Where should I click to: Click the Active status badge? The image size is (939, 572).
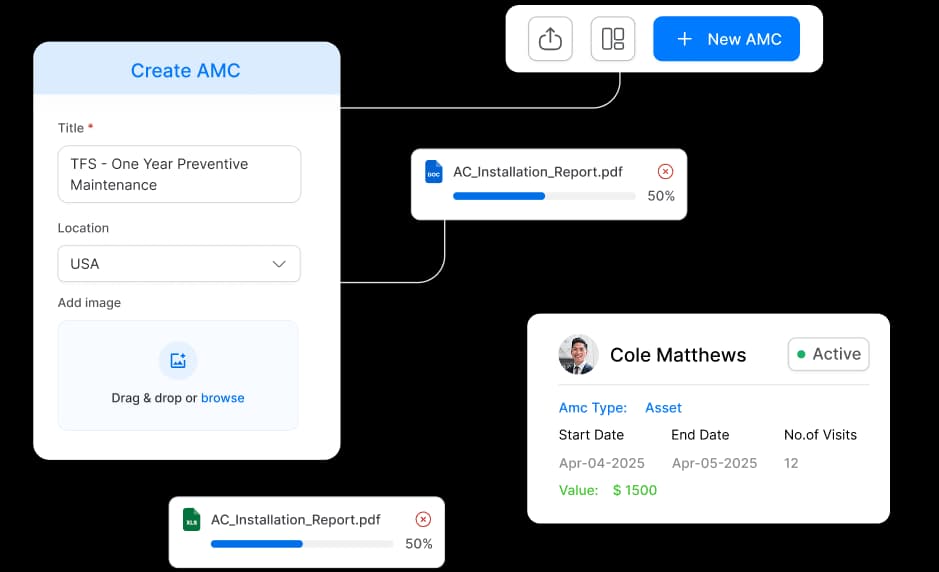(828, 354)
